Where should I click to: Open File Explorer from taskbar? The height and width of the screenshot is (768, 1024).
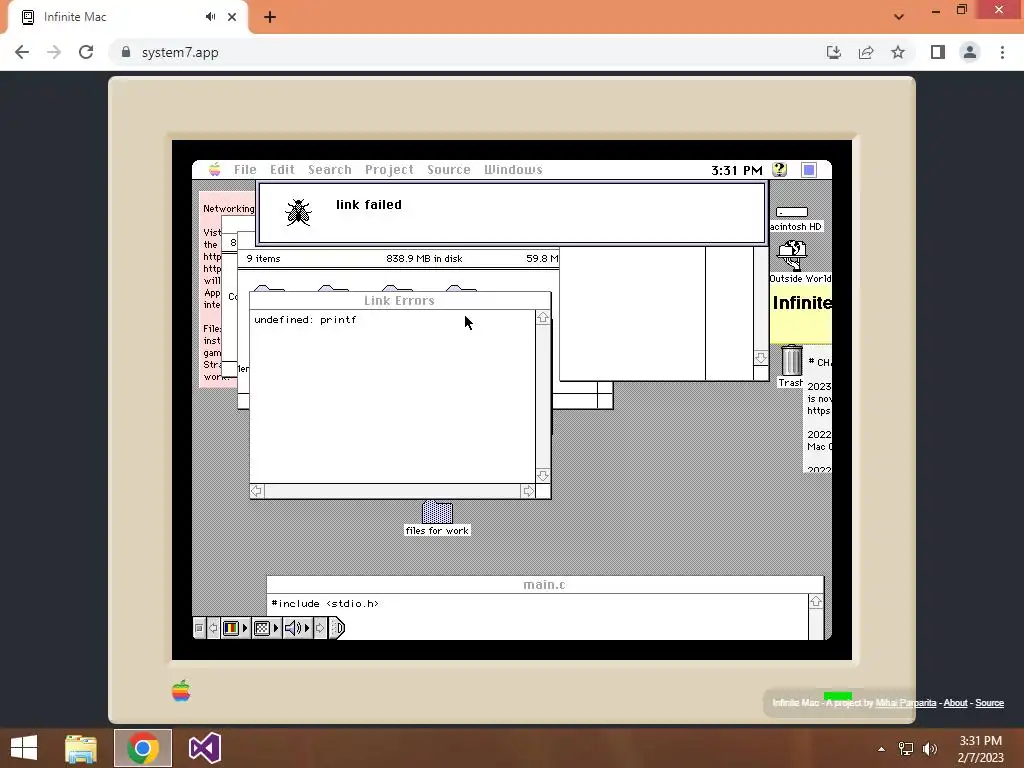point(81,748)
